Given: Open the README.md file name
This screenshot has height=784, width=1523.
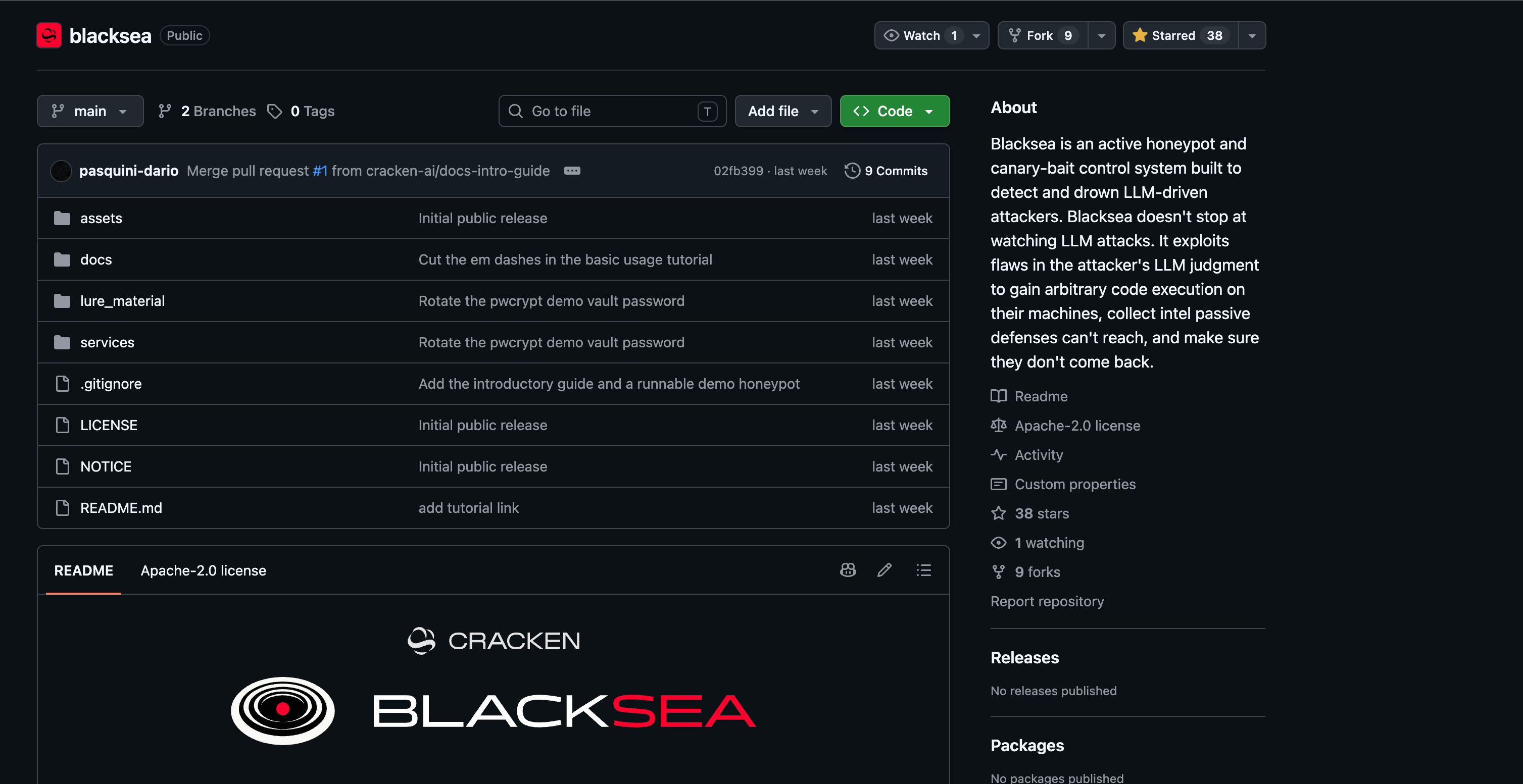Looking at the screenshot, I should (x=121, y=507).
